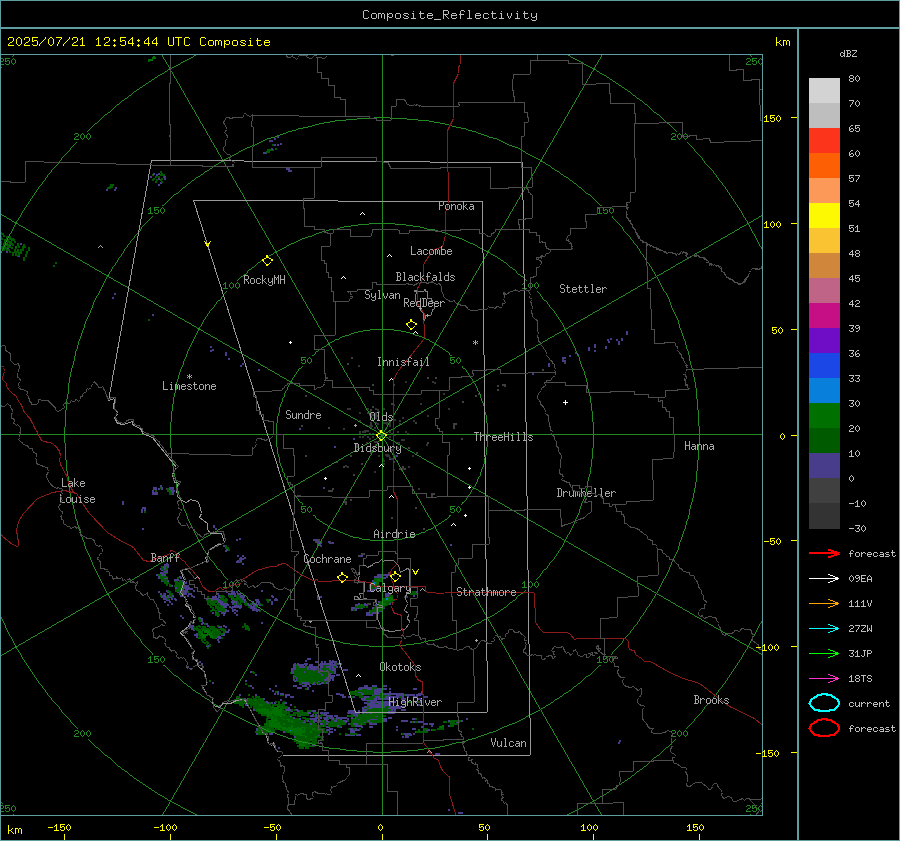Click the yellow radar-center diamond near Olds
This screenshot has width=900, height=841.
point(381,436)
